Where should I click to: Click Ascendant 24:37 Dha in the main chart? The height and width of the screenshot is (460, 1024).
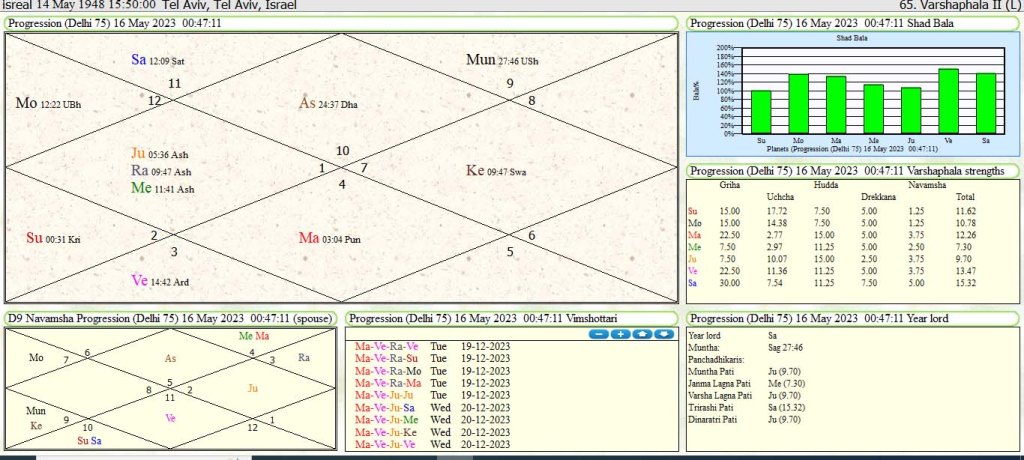(328, 103)
